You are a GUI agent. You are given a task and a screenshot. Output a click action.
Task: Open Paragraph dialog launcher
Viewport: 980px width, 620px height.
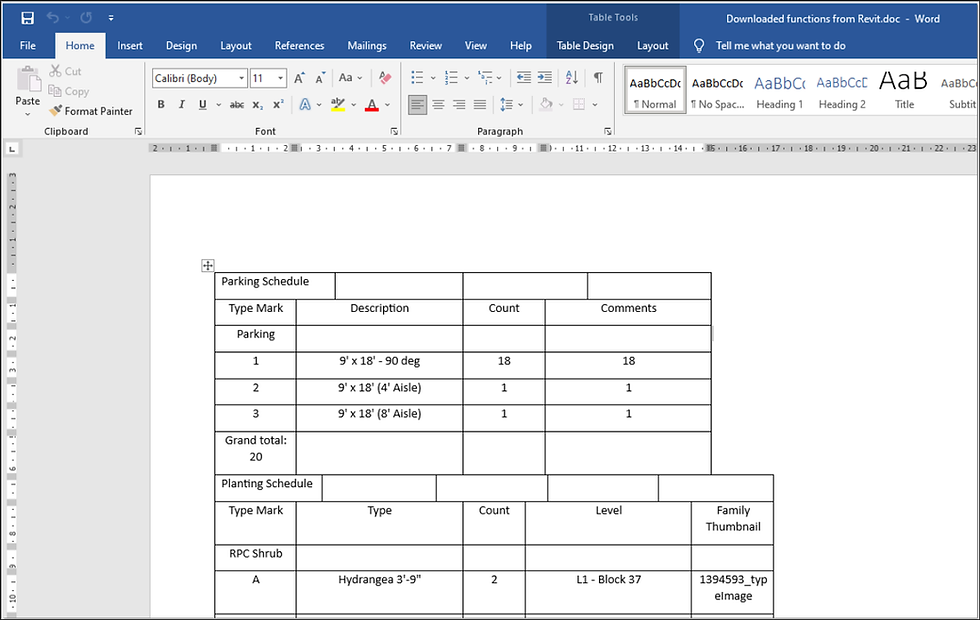608,131
